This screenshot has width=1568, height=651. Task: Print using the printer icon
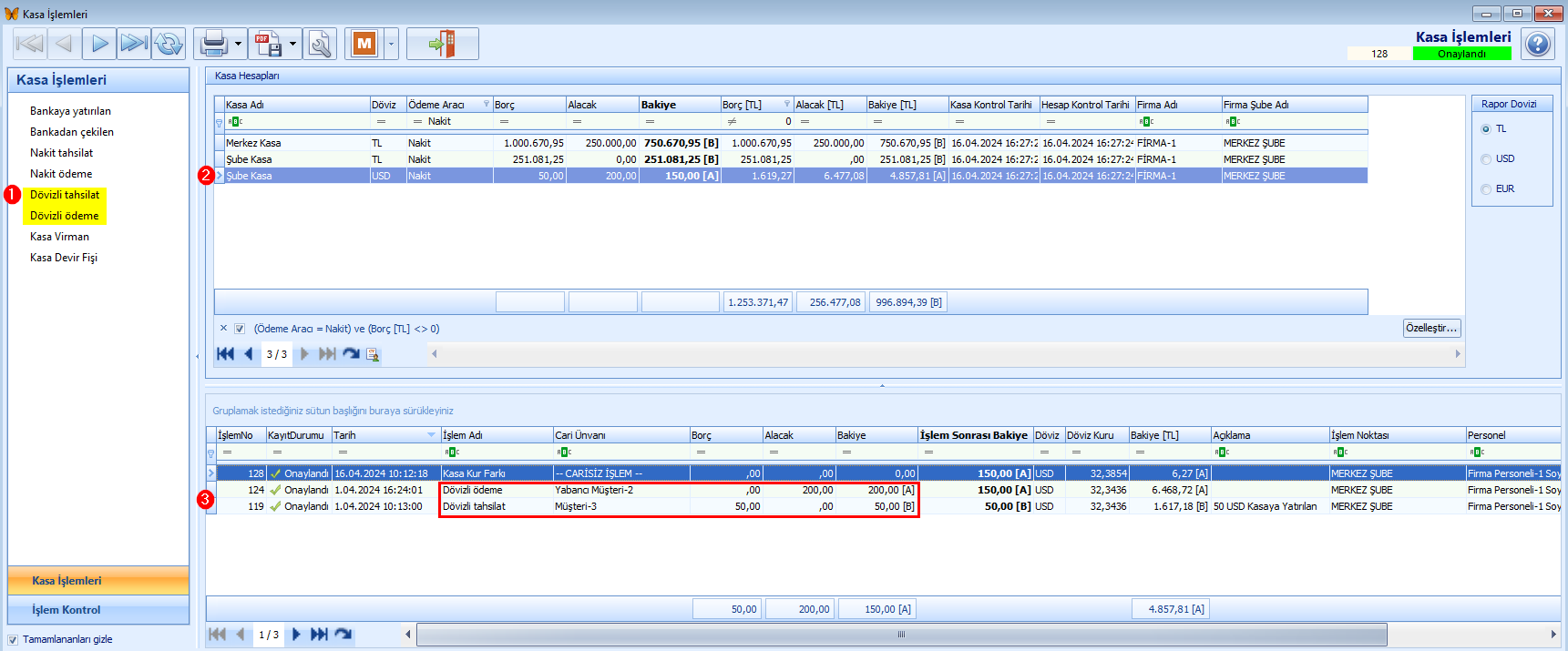(214, 43)
